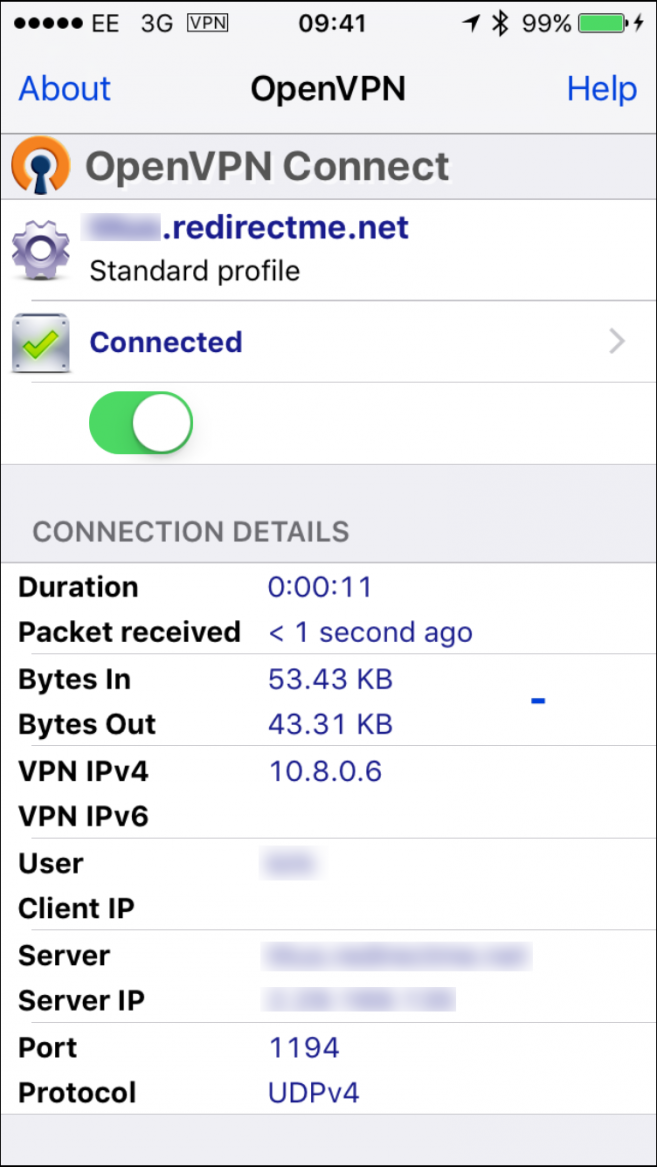
Task: Click the green checkmark status icon
Action: 40,341
